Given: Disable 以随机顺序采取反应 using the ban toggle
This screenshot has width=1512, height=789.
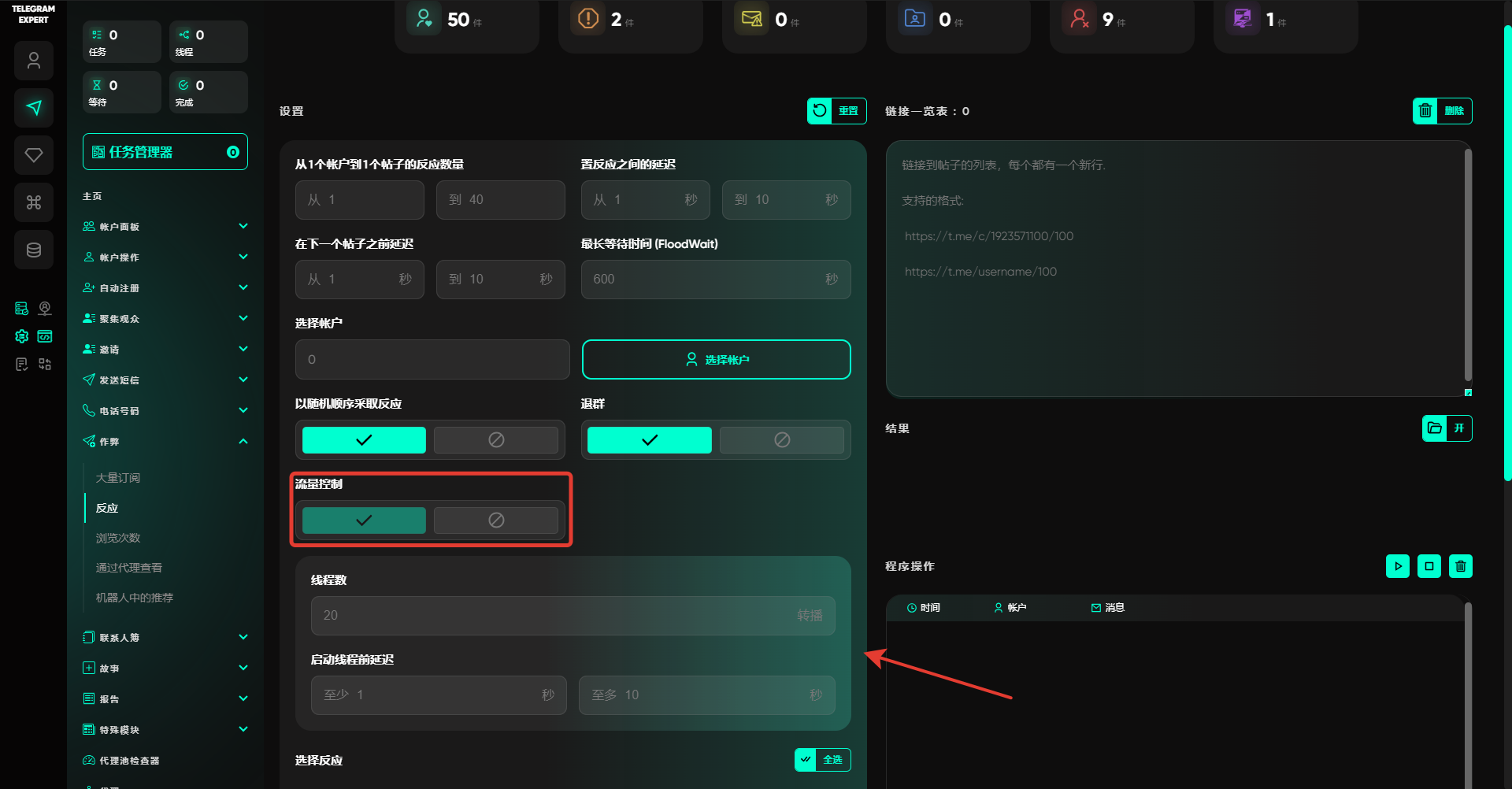Looking at the screenshot, I should (x=496, y=440).
